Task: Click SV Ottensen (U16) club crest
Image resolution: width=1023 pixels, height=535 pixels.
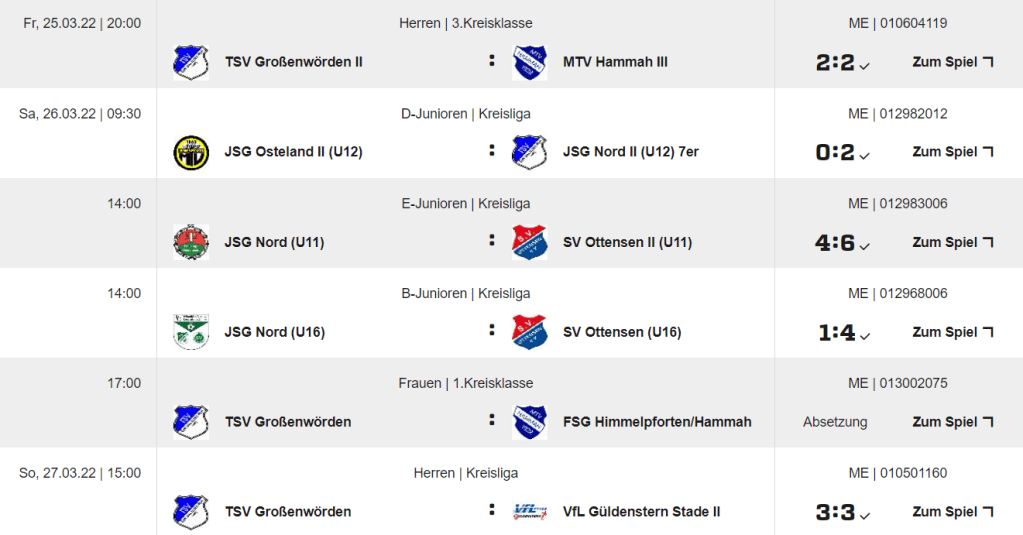Action: tap(529, 332)
